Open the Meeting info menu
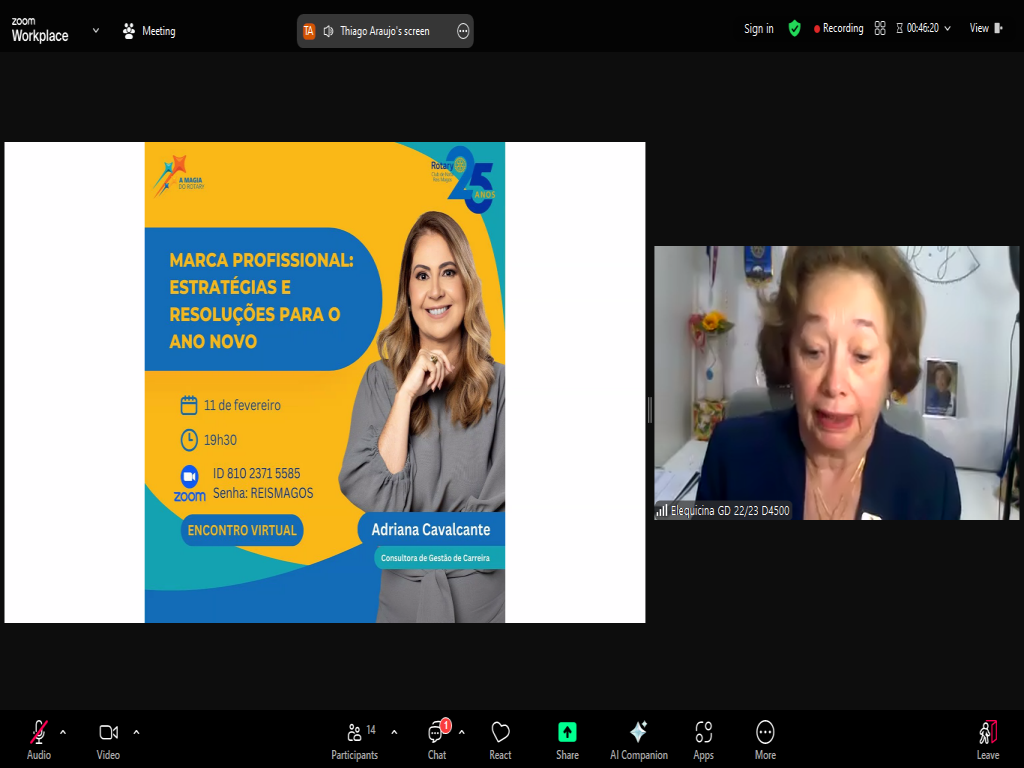This screenshot has height=768, width=1024. point(148,31)
